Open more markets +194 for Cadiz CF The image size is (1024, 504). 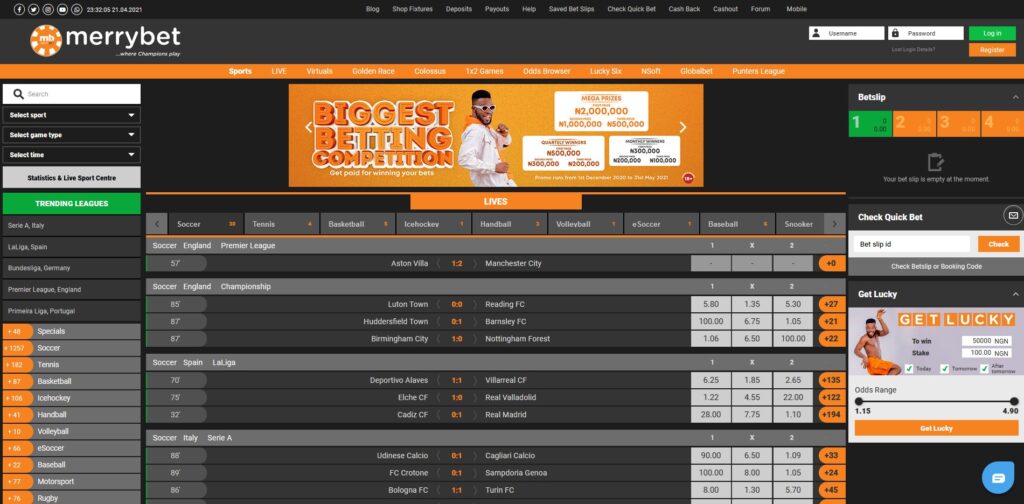point(831,415)
